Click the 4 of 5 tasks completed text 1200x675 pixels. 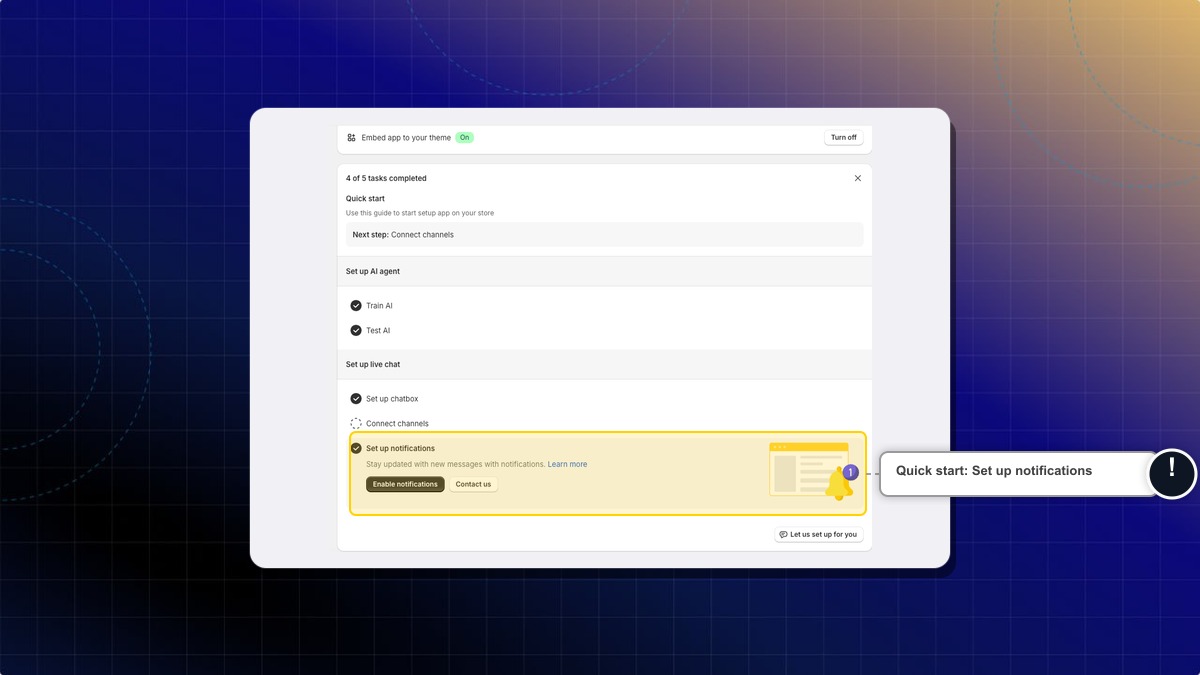[386, 178]
